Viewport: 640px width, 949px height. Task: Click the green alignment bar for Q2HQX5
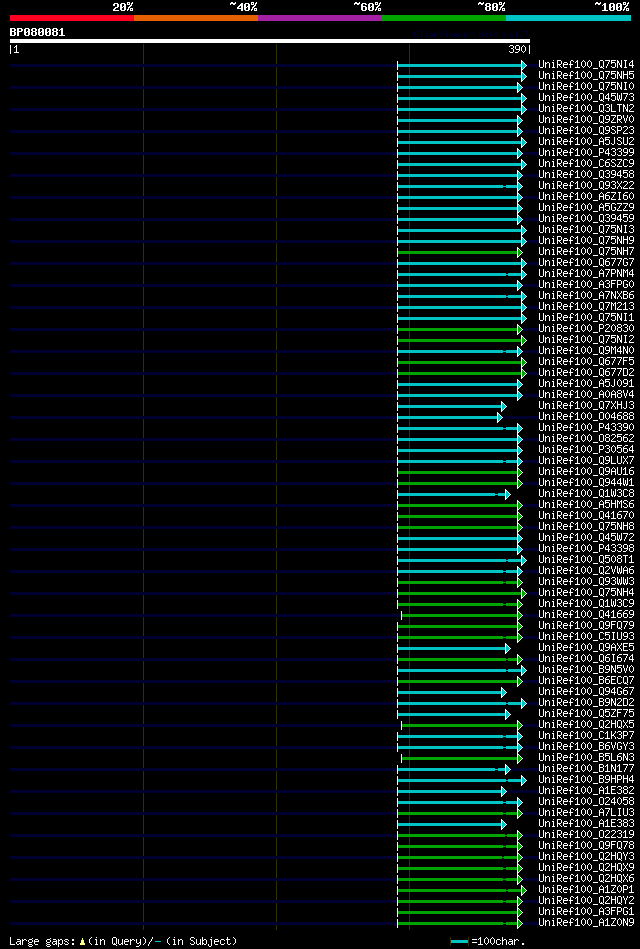click(461, 725)
